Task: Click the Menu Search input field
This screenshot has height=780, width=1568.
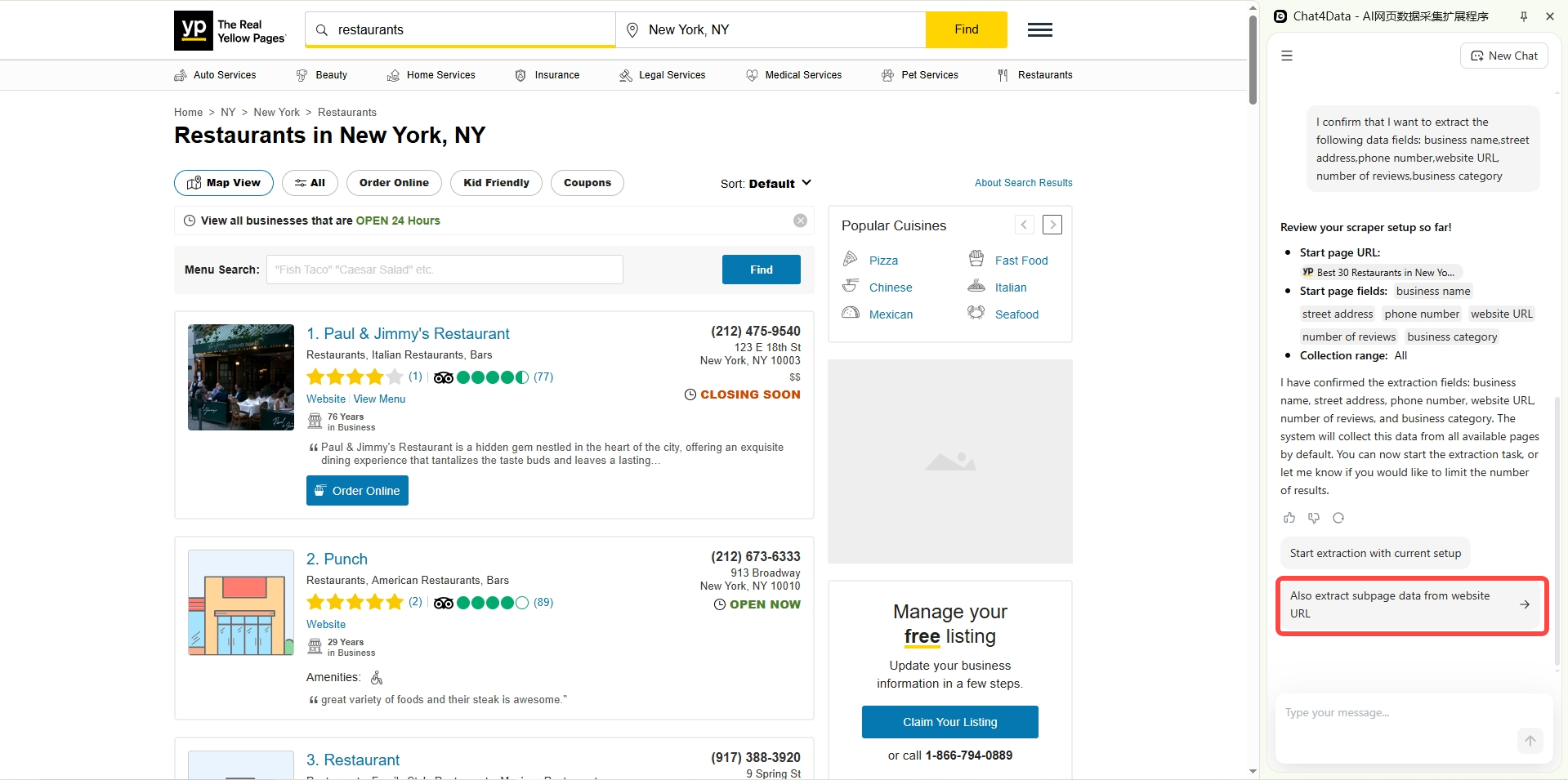Action: coord(444,270)
